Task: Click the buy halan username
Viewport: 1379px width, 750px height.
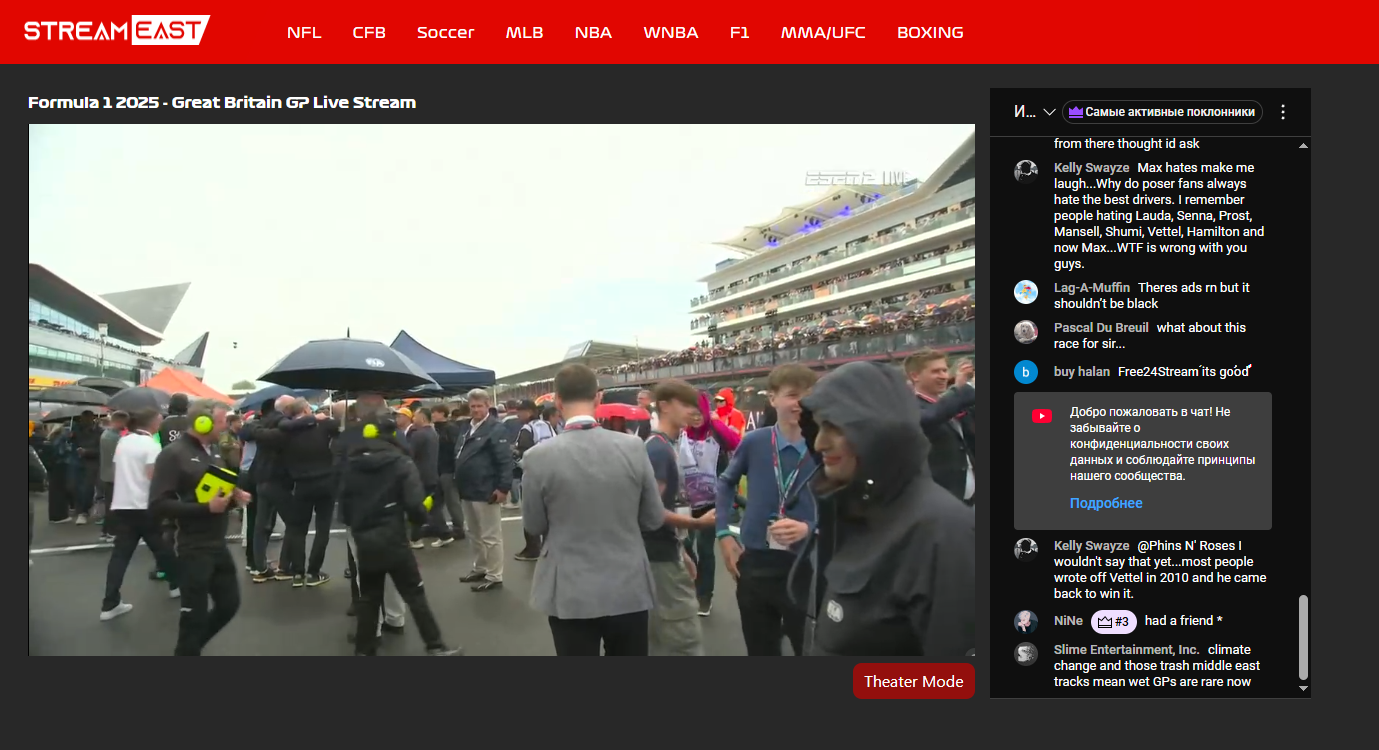Action: tap(1082, 372)
